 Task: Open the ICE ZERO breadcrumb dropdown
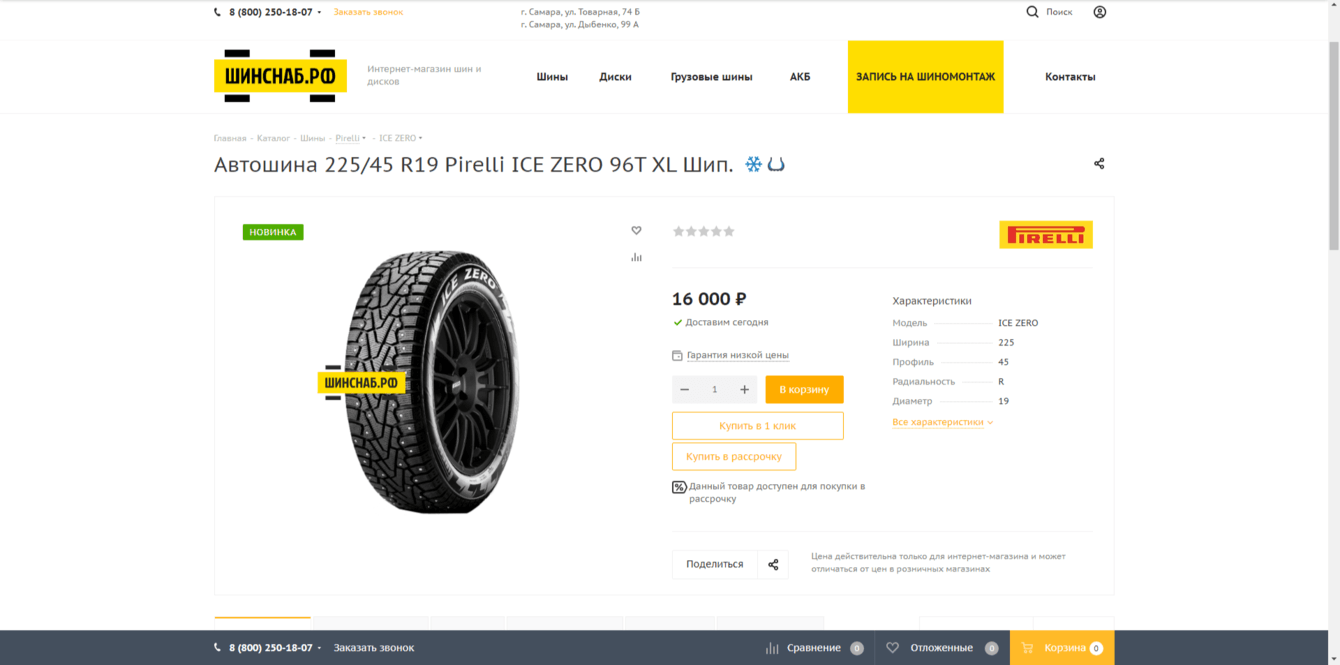click(400, 138)
